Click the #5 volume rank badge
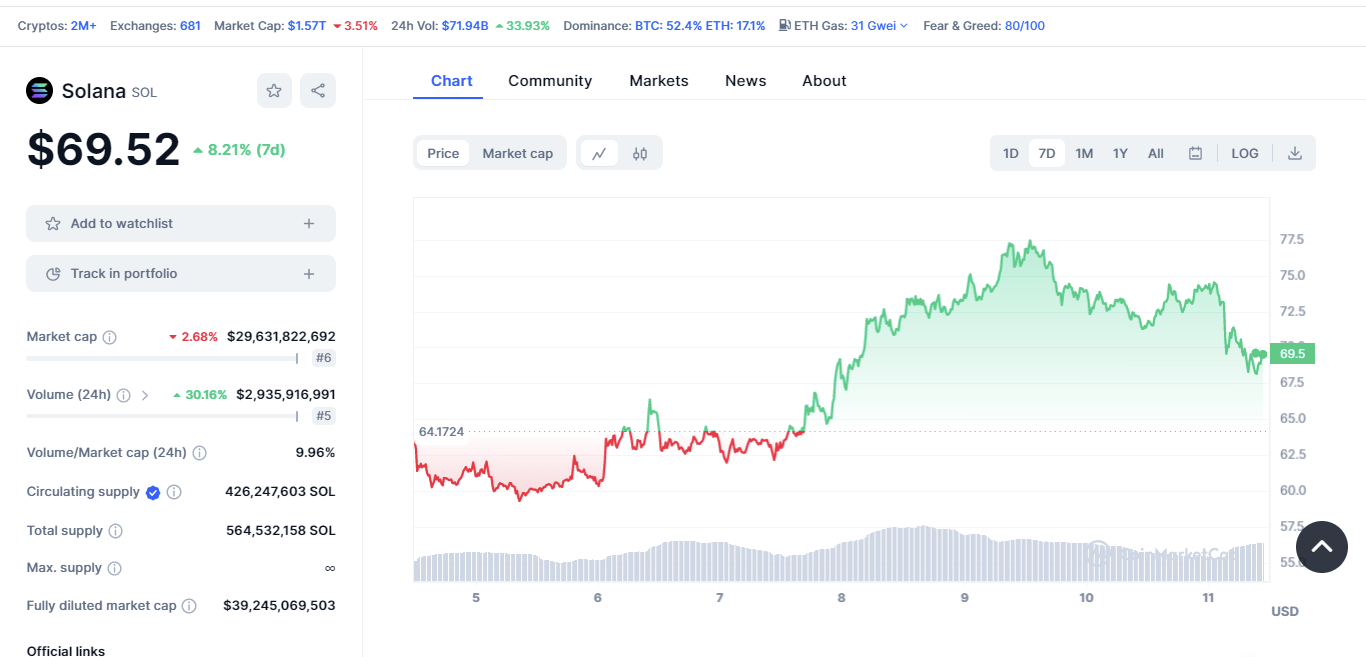This screenshot has height=657, width=1366. point(323,416)
